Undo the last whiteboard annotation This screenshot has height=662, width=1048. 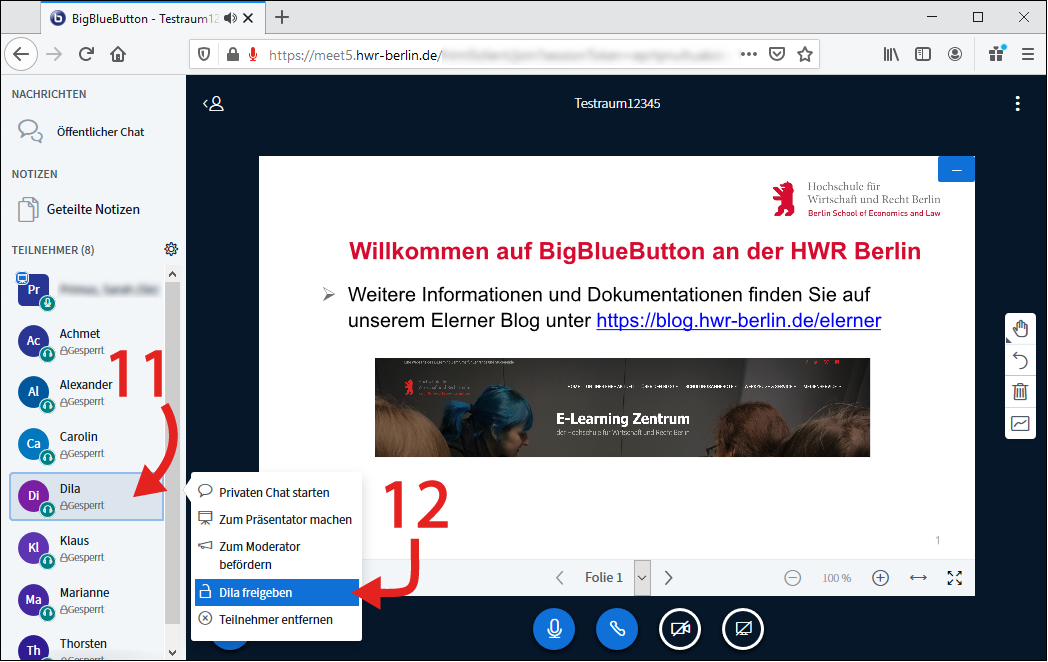(x=1020, y=361)
